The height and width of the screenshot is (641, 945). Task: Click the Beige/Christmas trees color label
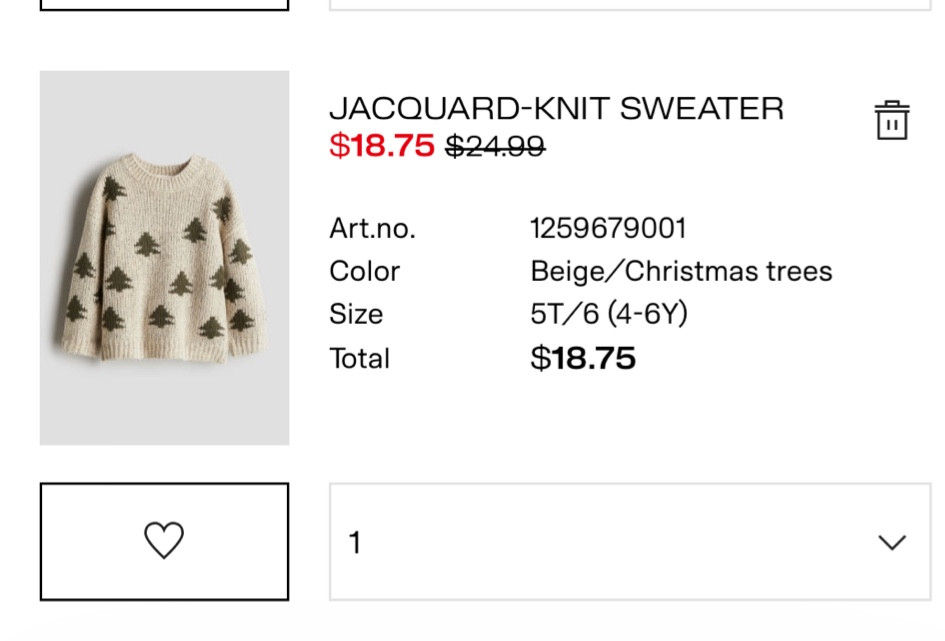[680, 271]
